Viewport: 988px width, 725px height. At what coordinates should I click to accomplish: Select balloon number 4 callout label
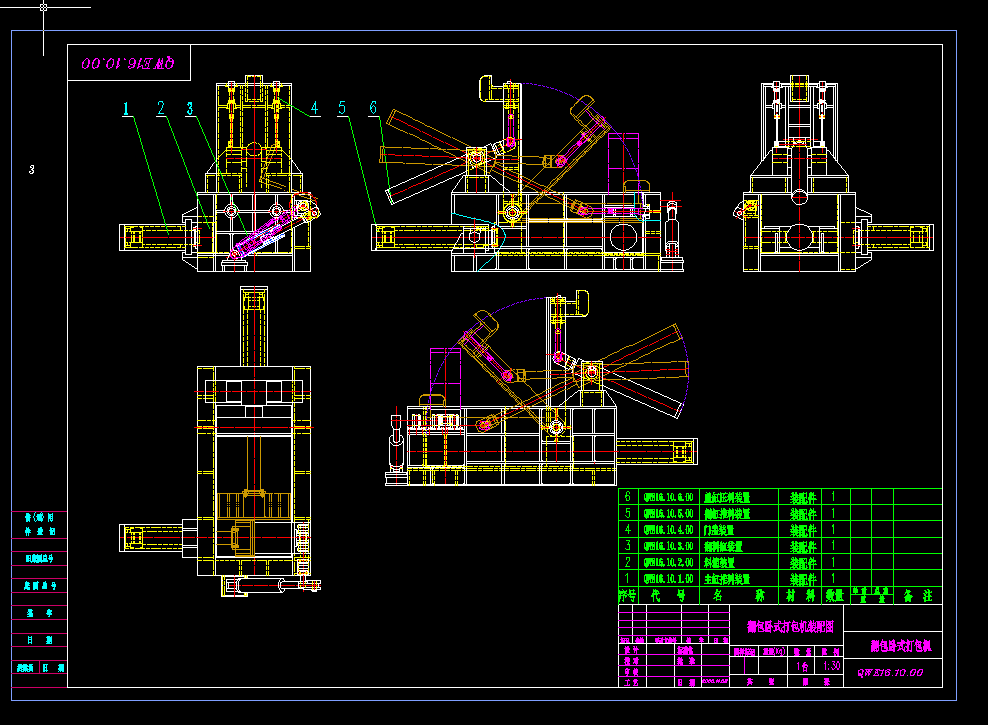point(314,108)
